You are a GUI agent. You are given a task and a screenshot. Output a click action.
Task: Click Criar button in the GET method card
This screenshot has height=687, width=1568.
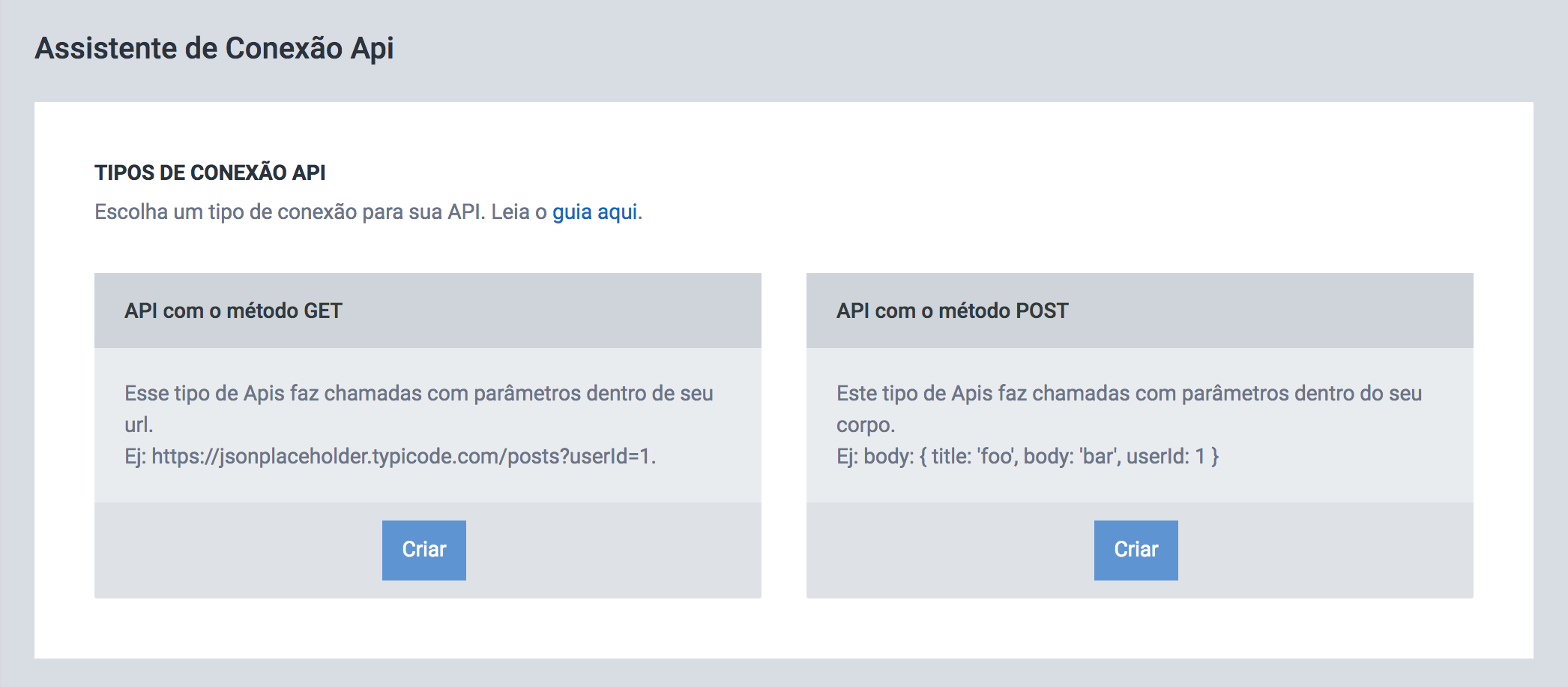(424, 550)
